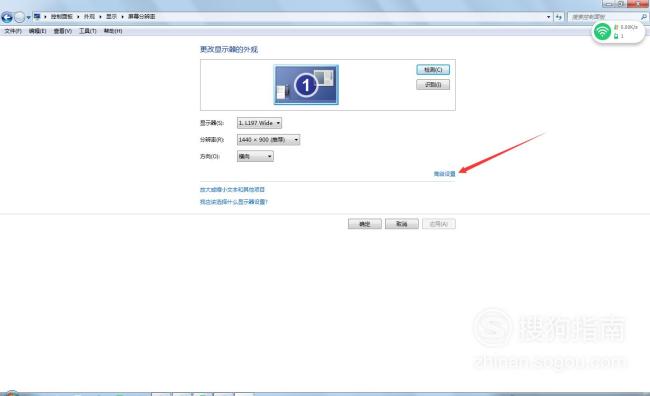Click the 应用(A) apply button

(439, 224)
